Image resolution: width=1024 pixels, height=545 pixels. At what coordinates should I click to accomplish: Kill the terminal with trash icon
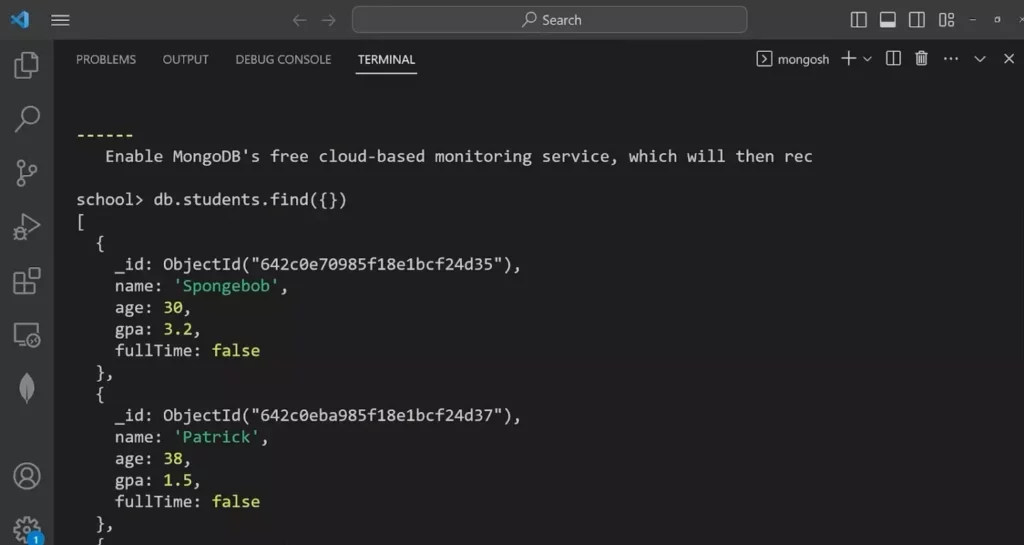921,59
